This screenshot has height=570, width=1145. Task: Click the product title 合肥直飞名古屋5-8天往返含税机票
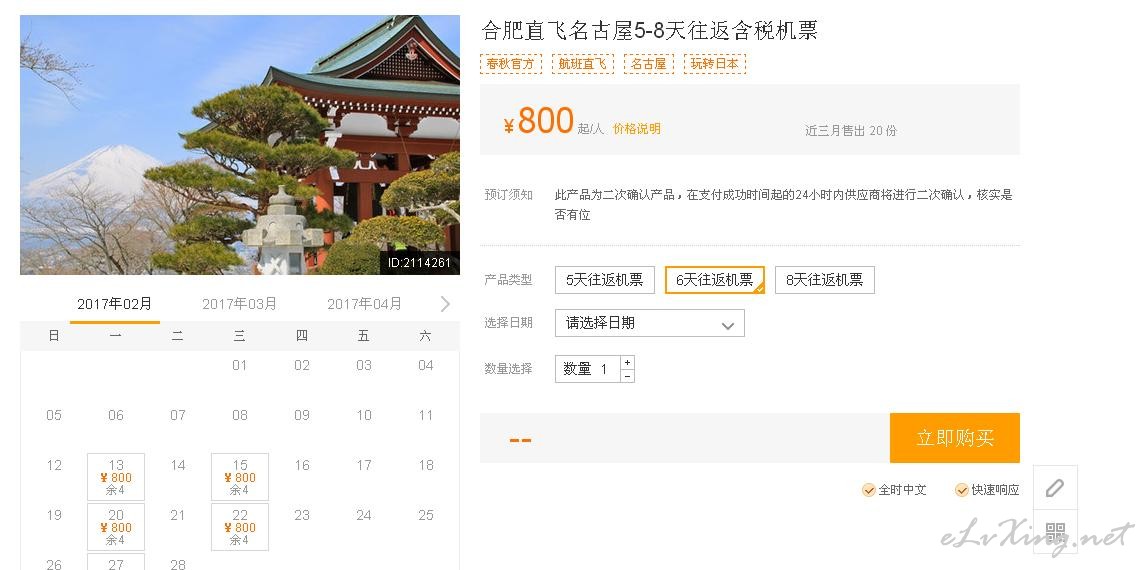649,30
